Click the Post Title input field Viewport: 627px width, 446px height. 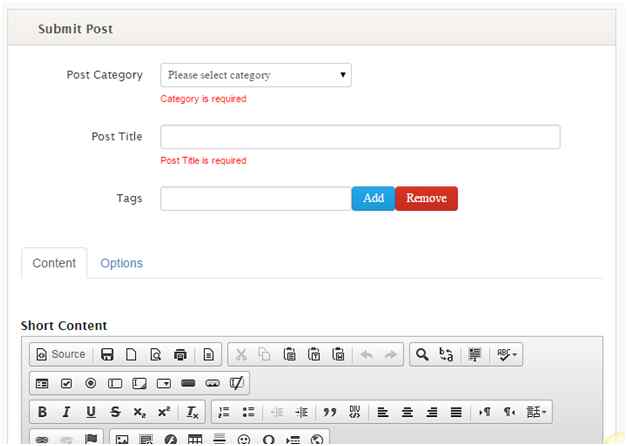[360, 137]
